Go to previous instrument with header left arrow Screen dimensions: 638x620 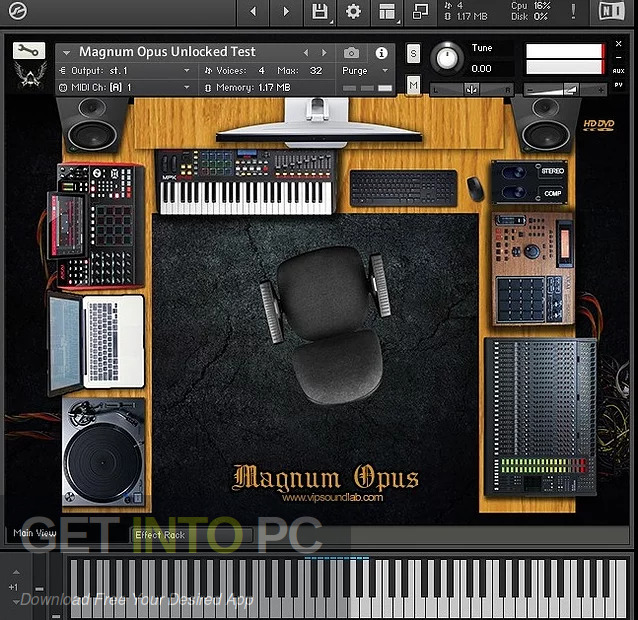(x=253, y=11)
